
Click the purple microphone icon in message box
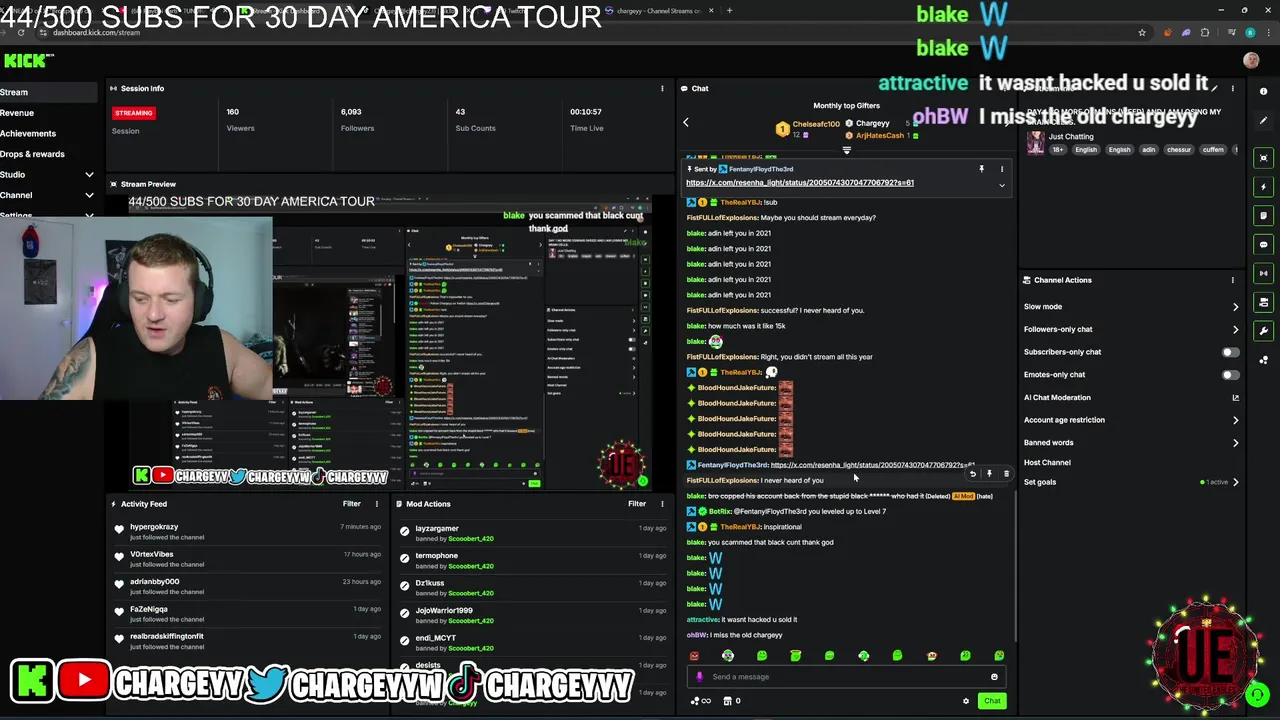pos(700,677)
